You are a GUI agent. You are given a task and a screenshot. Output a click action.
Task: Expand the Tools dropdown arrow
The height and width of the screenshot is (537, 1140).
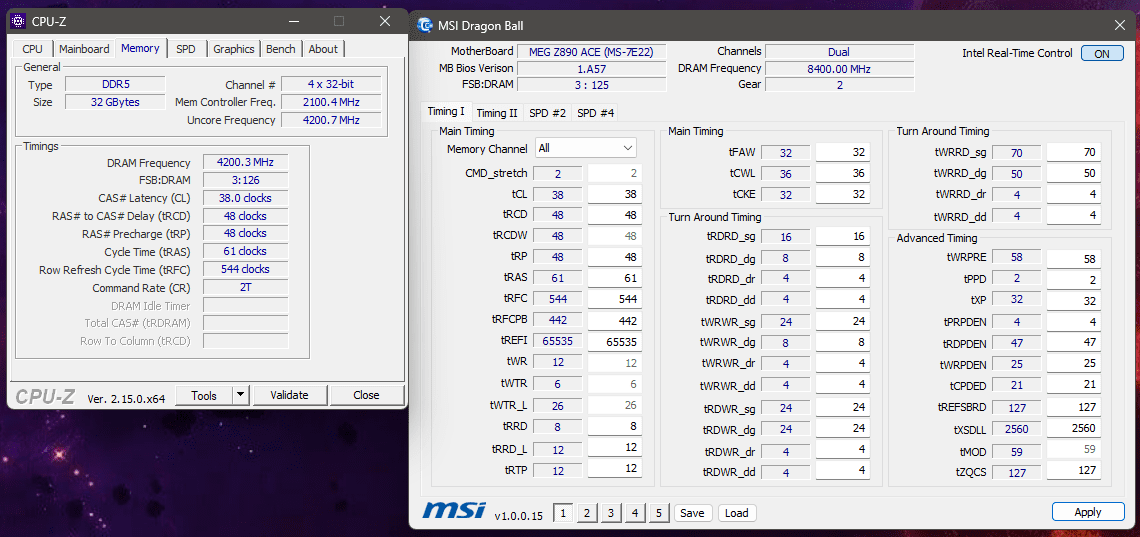240,395
